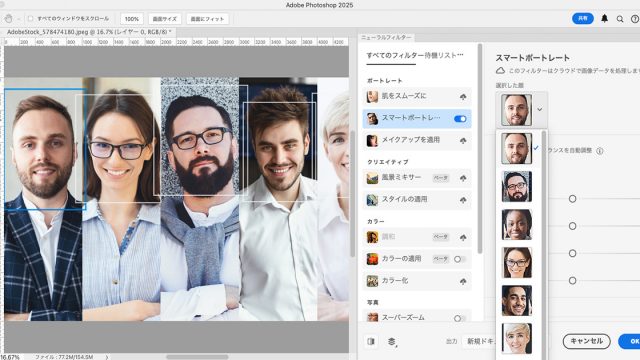Click the スタイルの適用 filter thumbnail icon
The height and width of the screenshot is (360, 640).
coord(372,200)
